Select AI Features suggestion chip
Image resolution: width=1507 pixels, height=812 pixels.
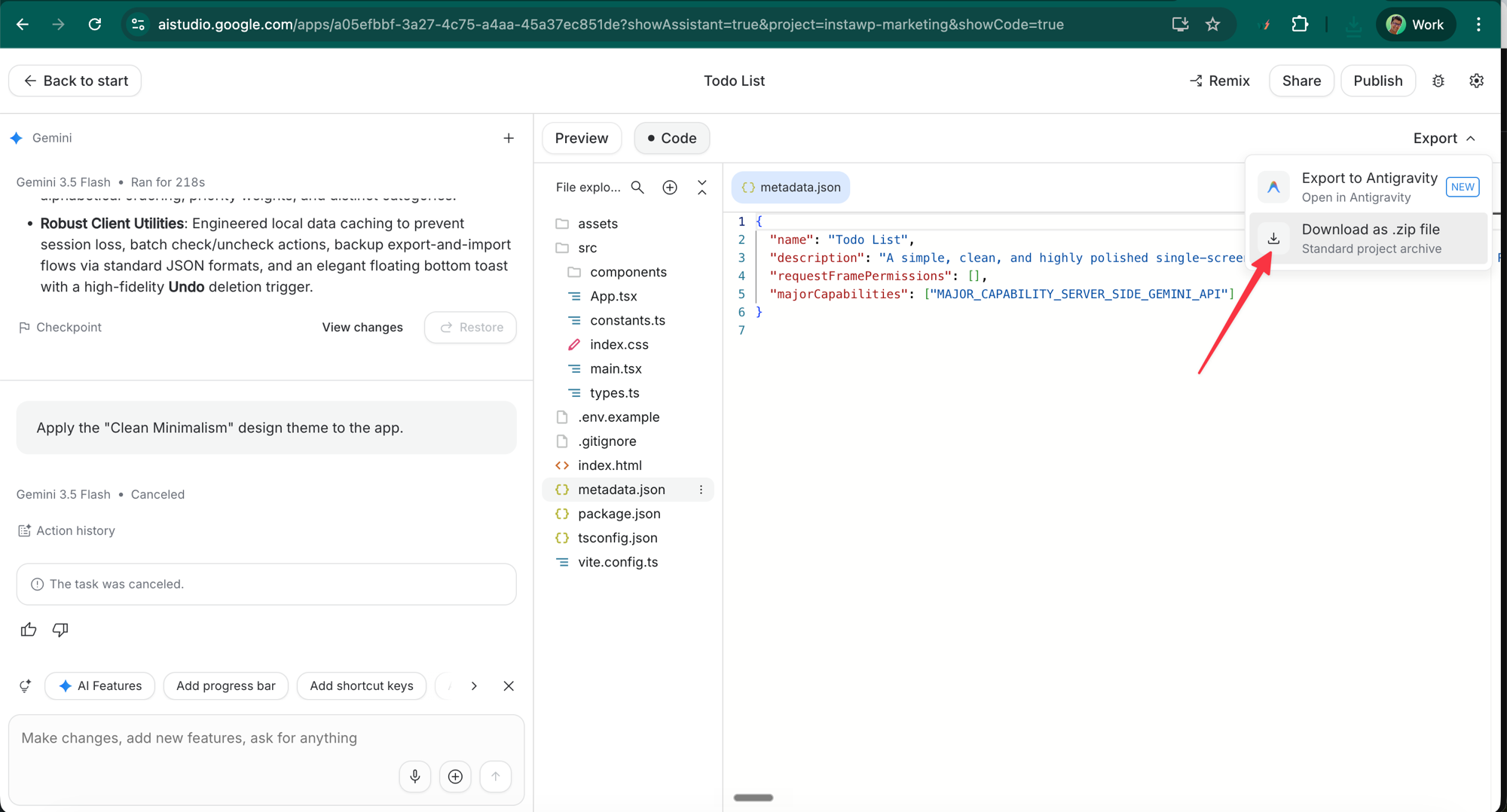pos(99,685)
